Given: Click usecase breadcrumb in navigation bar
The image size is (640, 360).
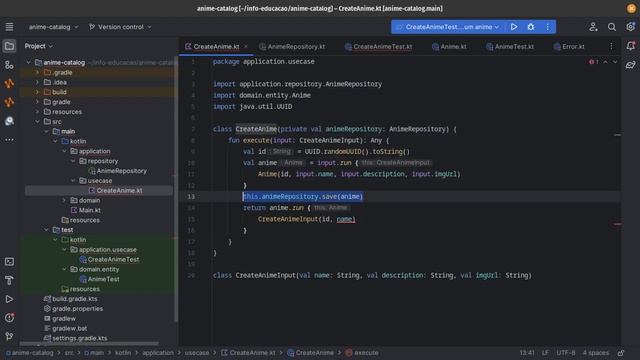Looking at the screenshot, I should (x=197, y=353).
